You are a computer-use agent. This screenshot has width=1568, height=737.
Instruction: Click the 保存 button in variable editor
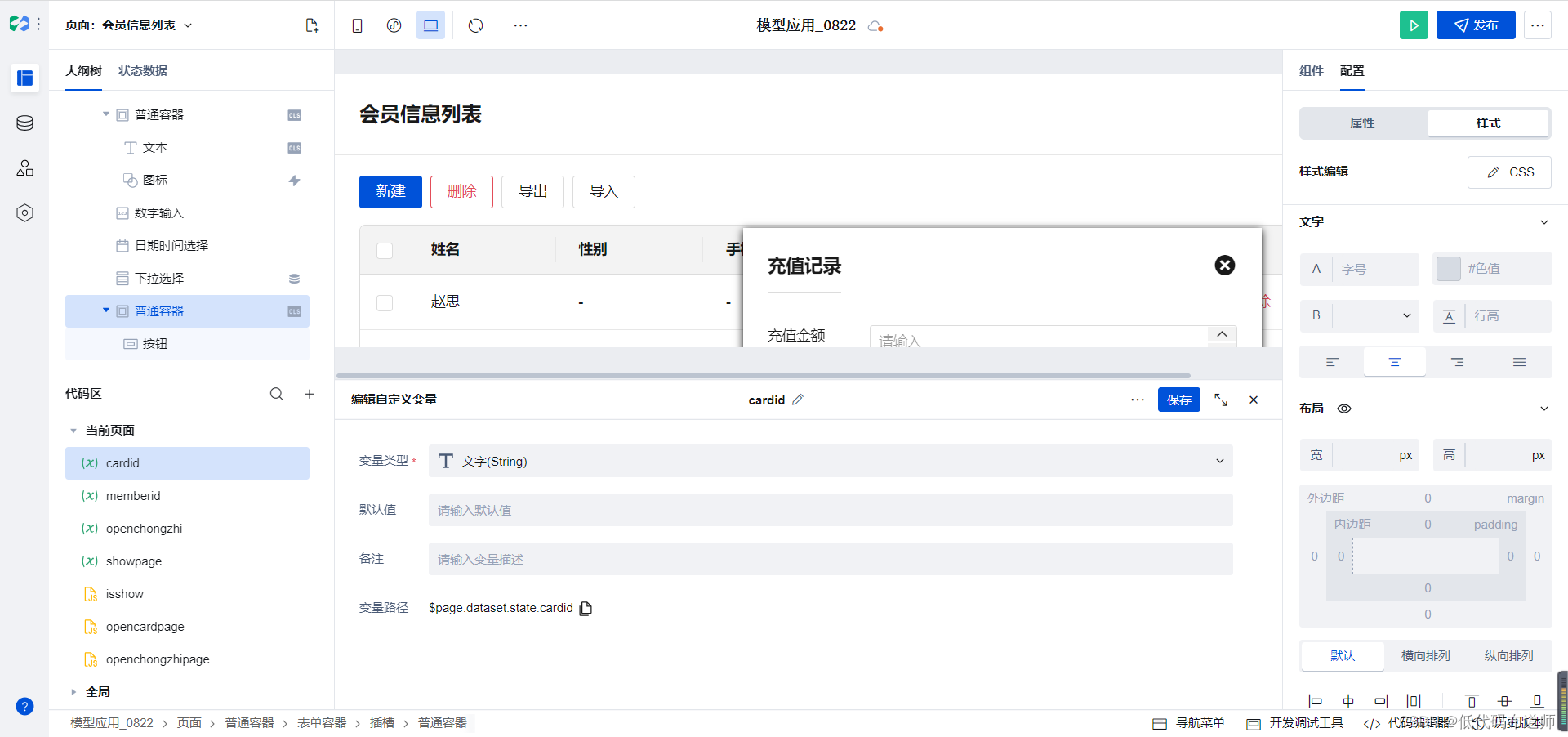point(1178,400)
